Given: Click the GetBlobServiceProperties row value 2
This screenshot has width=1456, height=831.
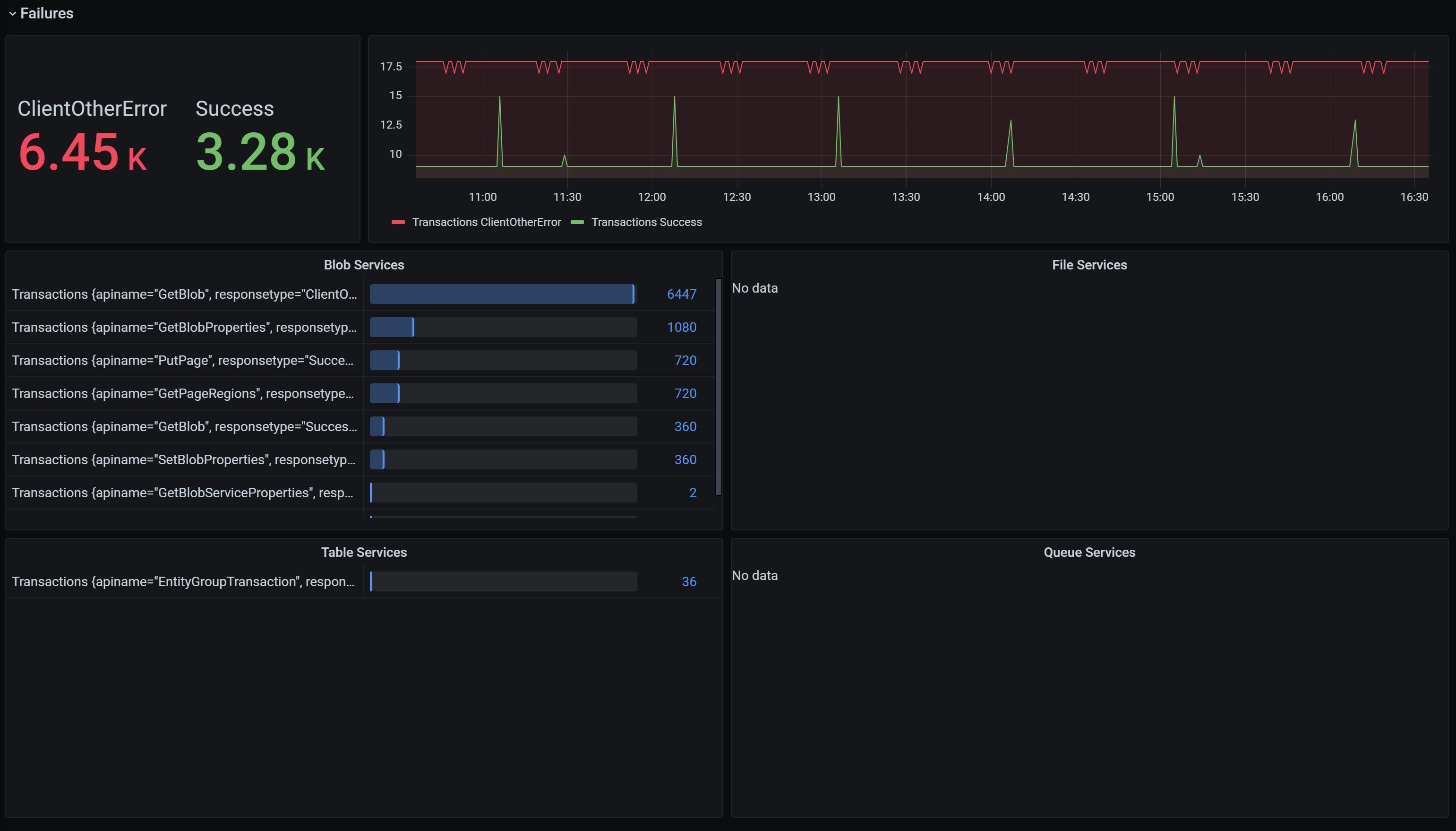Looking at the screenshot, I should [x=693, y=493].
